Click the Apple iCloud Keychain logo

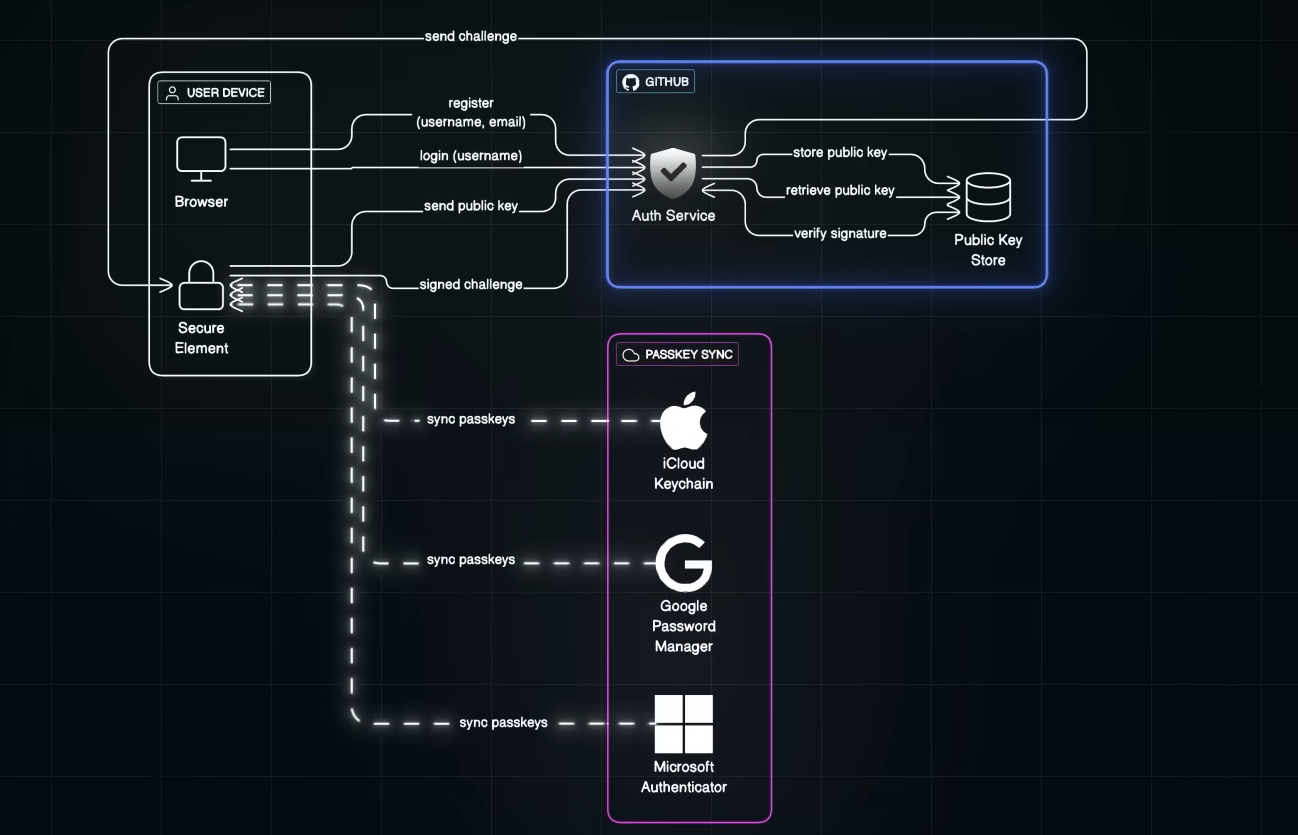point(684,422)
